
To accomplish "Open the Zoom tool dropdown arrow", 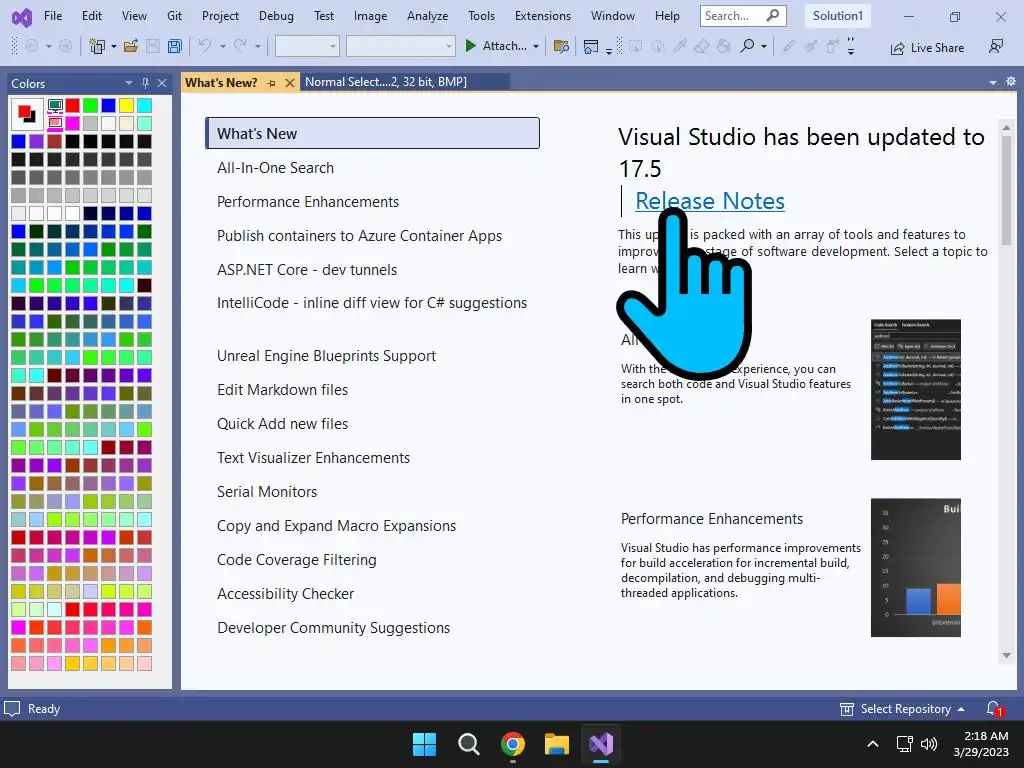I will 763,46.
